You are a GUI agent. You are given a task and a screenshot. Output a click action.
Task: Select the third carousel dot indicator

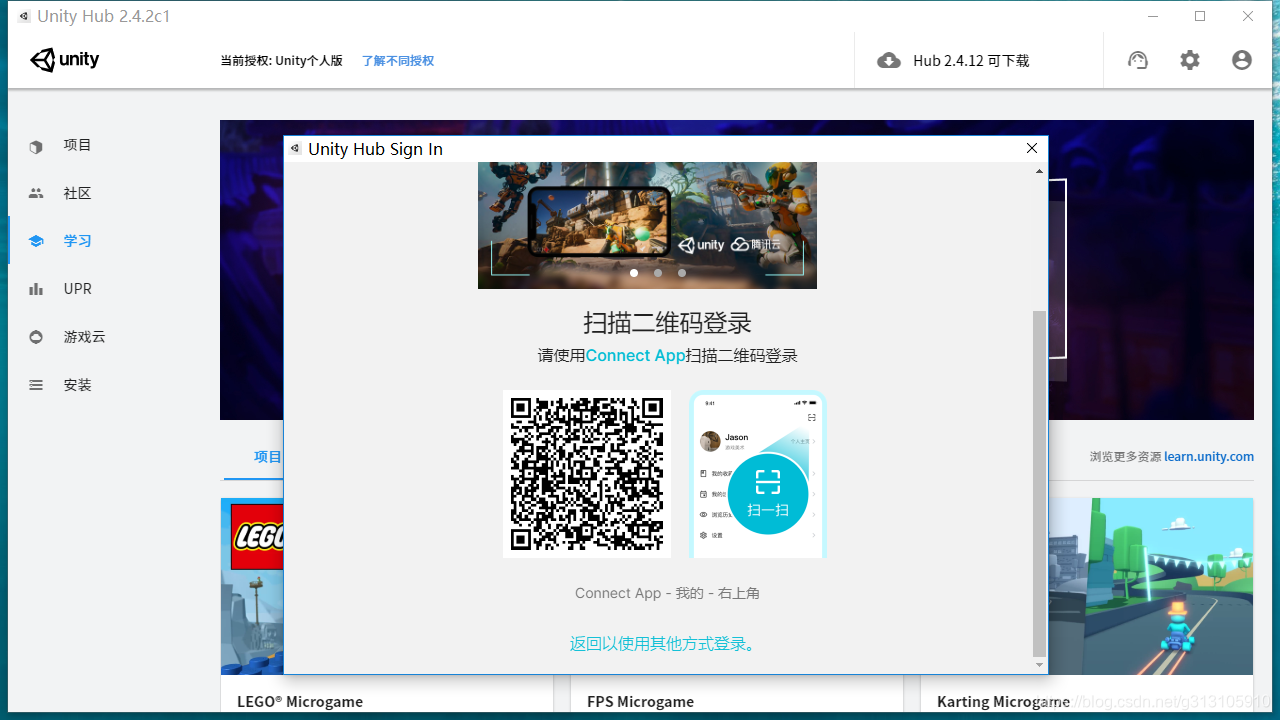682,273
